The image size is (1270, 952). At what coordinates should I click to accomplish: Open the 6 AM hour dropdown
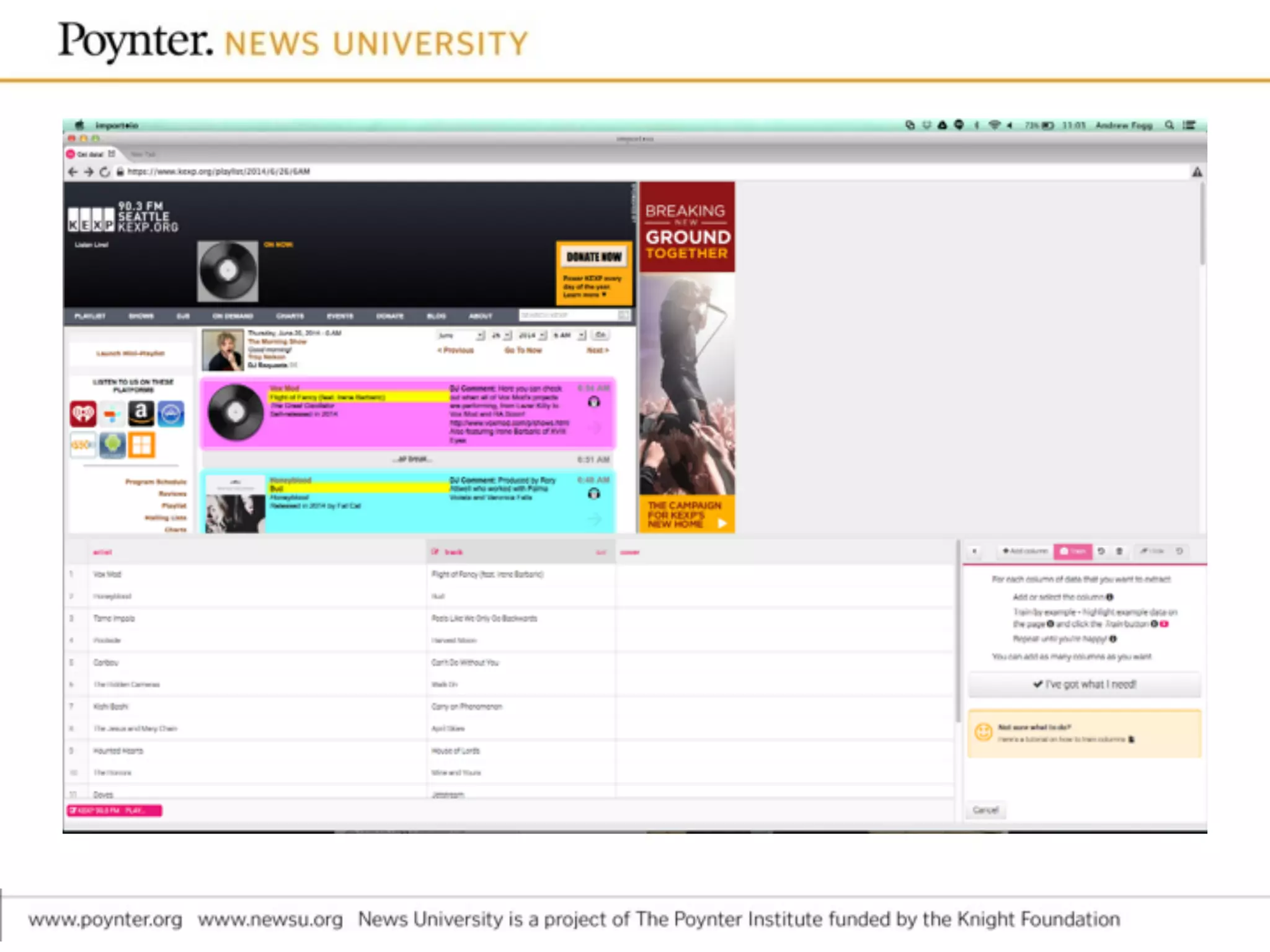[x=569, y=335]
